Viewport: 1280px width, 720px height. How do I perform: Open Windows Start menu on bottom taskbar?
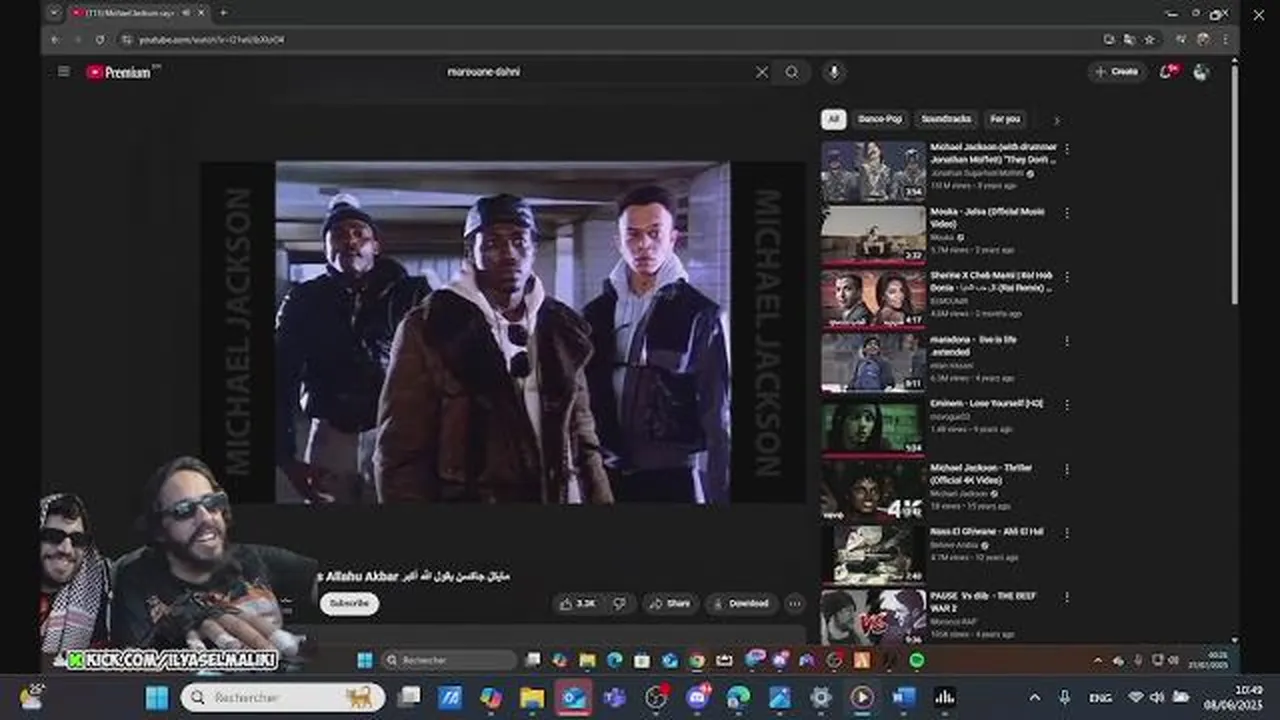[157, 697]
